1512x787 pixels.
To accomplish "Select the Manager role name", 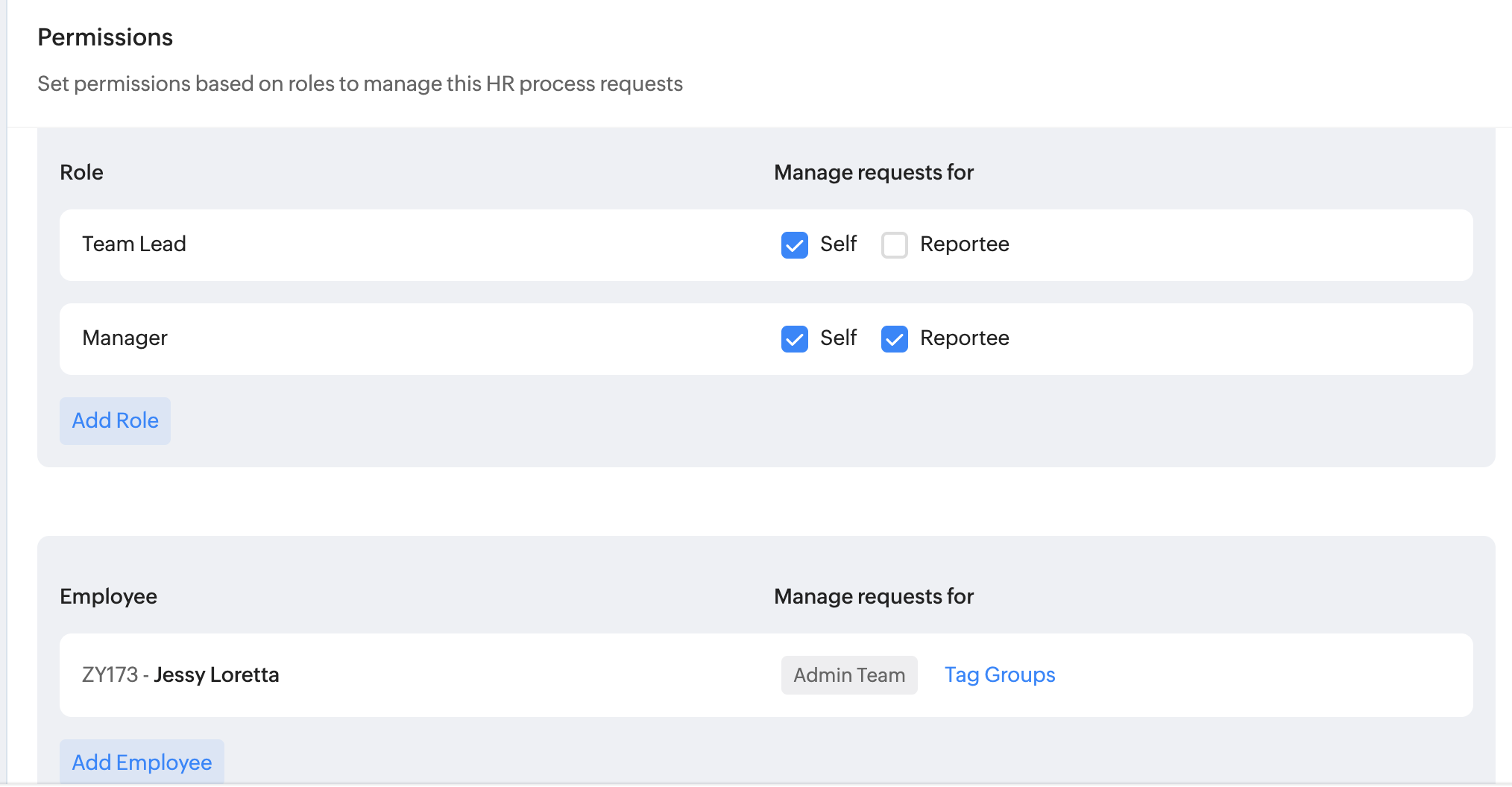I will click(125, 338).
